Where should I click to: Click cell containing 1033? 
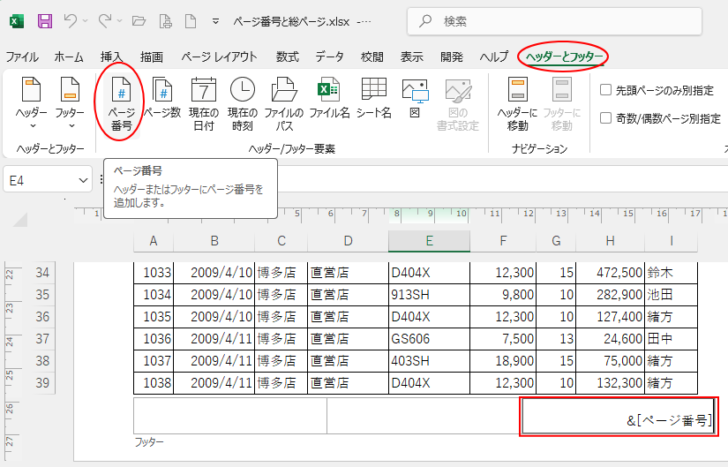pos(153,272)
